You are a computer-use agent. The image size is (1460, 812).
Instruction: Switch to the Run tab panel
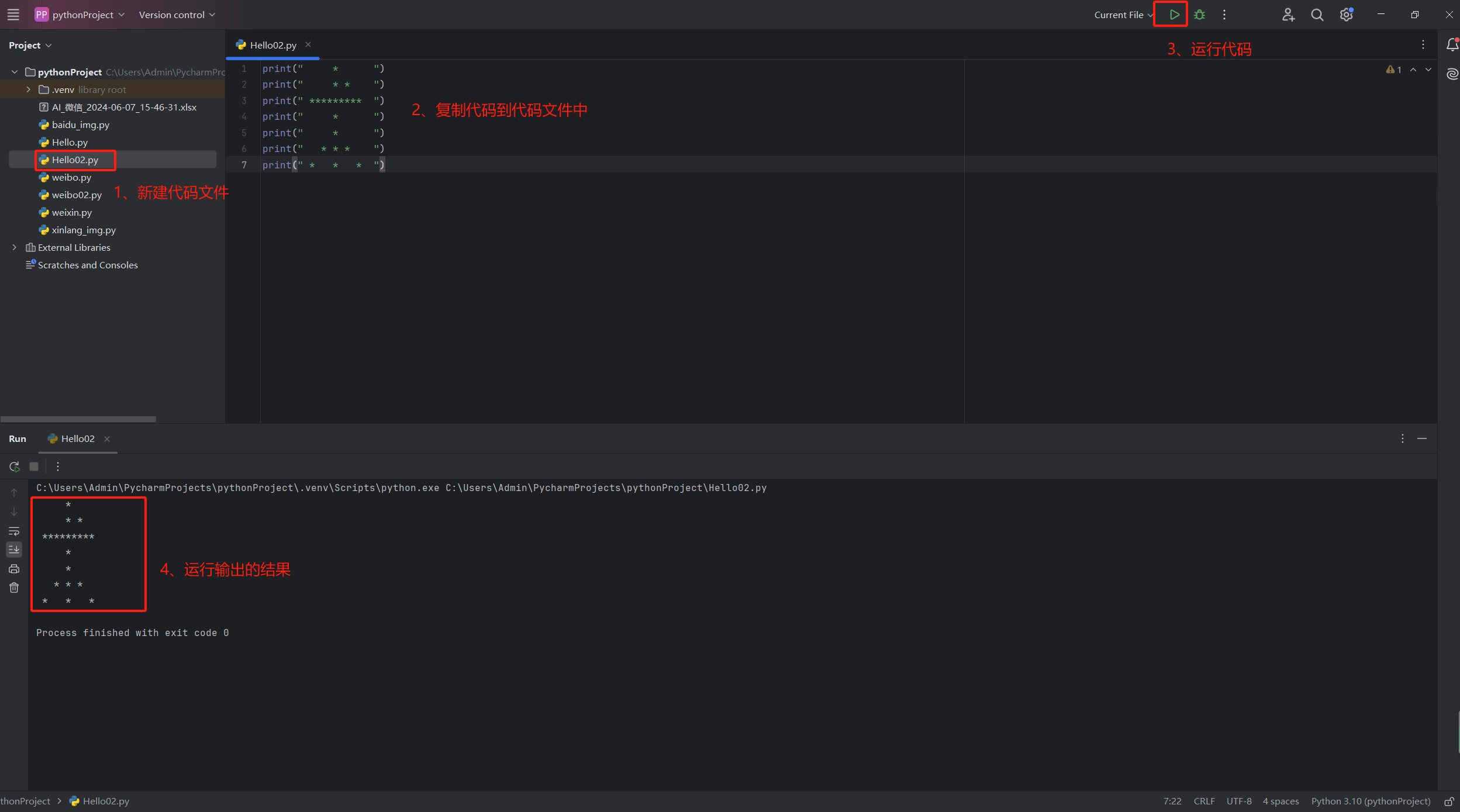click(17, 438)
